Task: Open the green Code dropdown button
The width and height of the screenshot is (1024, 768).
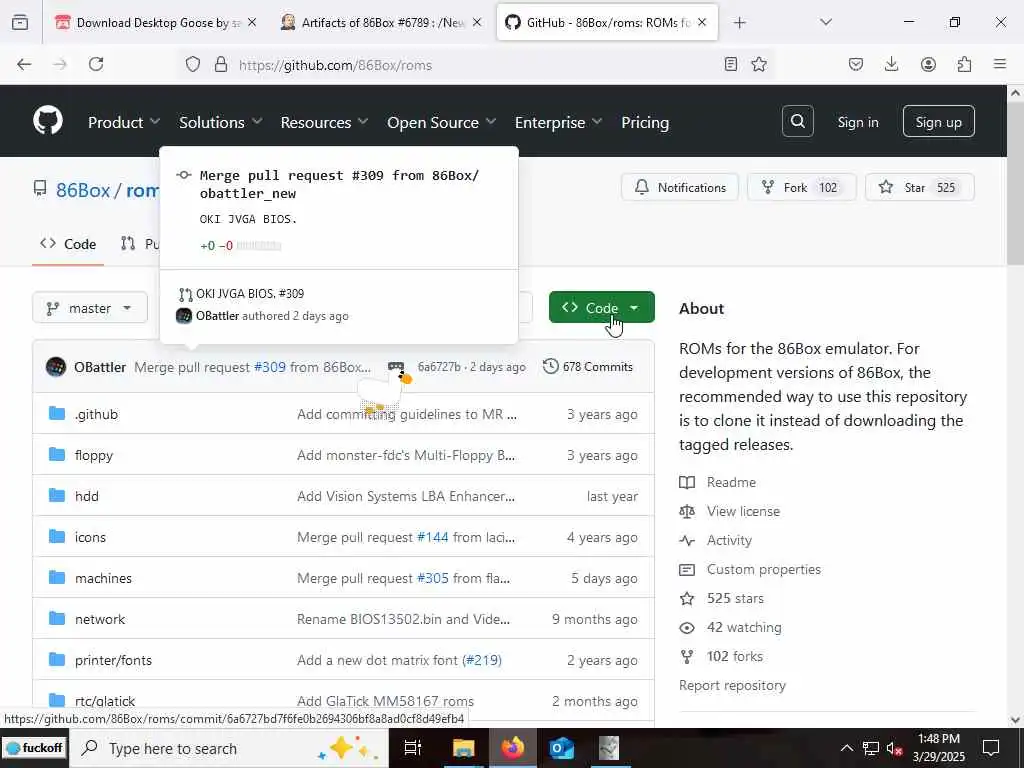Action: coord(601,307)
